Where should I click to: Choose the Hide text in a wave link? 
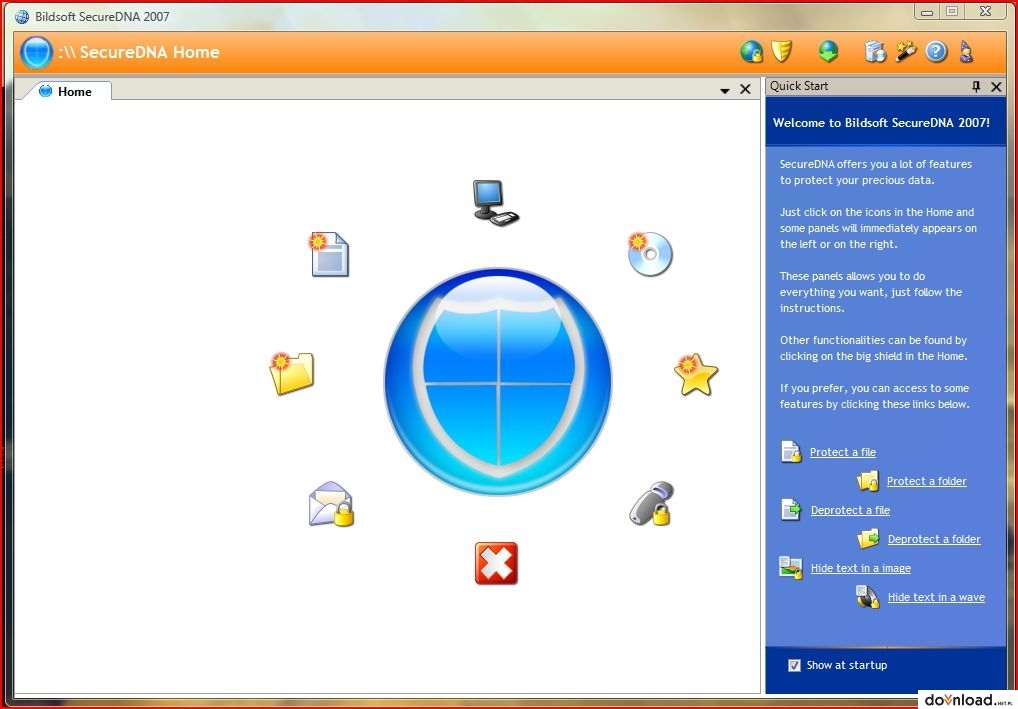[x=936, y=597]
